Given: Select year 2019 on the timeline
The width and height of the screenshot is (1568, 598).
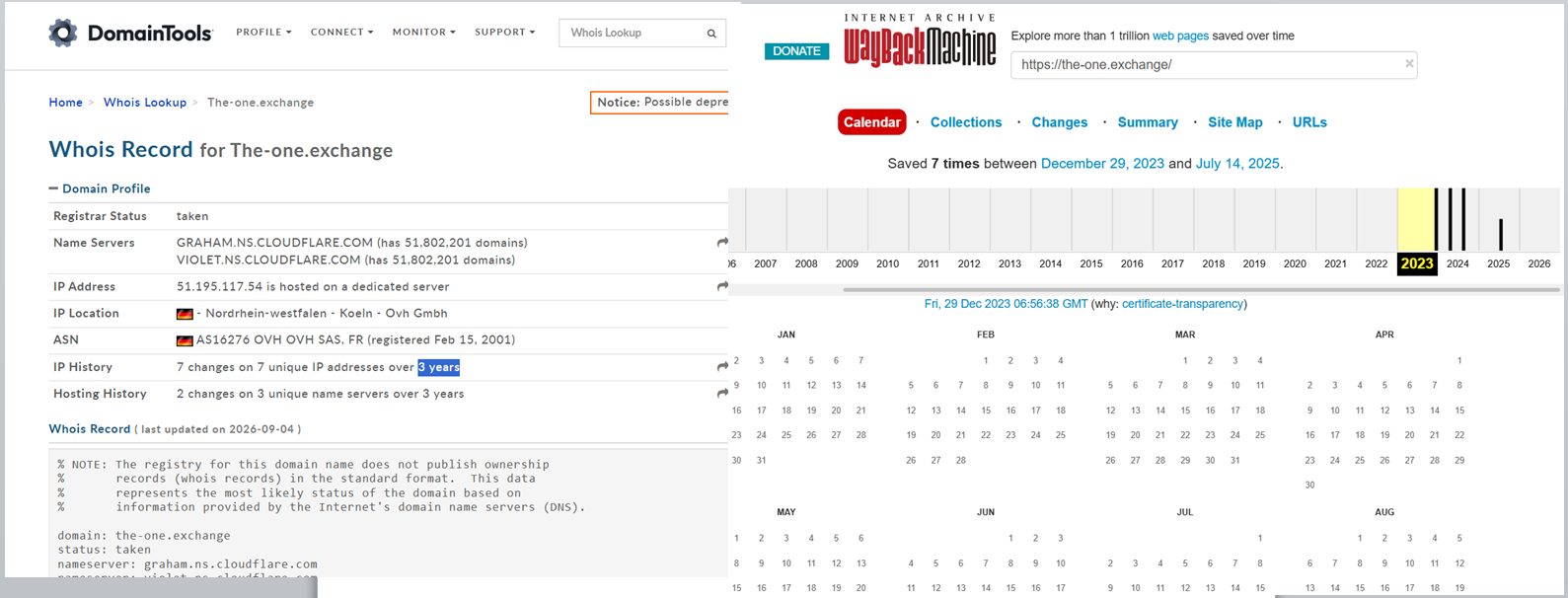Looking at the screenshot, I should pyautogui.click(x=1254, y=263).
